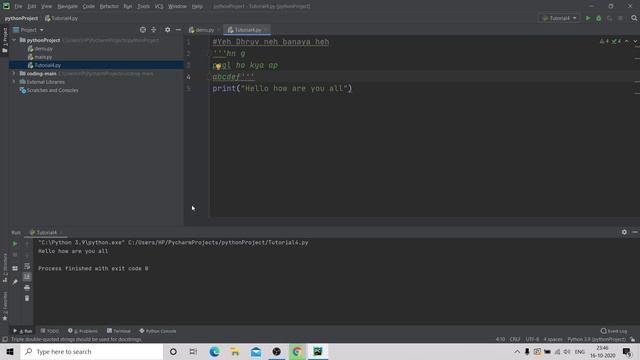This screenshot has width=640, height=360.
Task: Go to the previous highlighted error arrow
Action: [627, 41]
